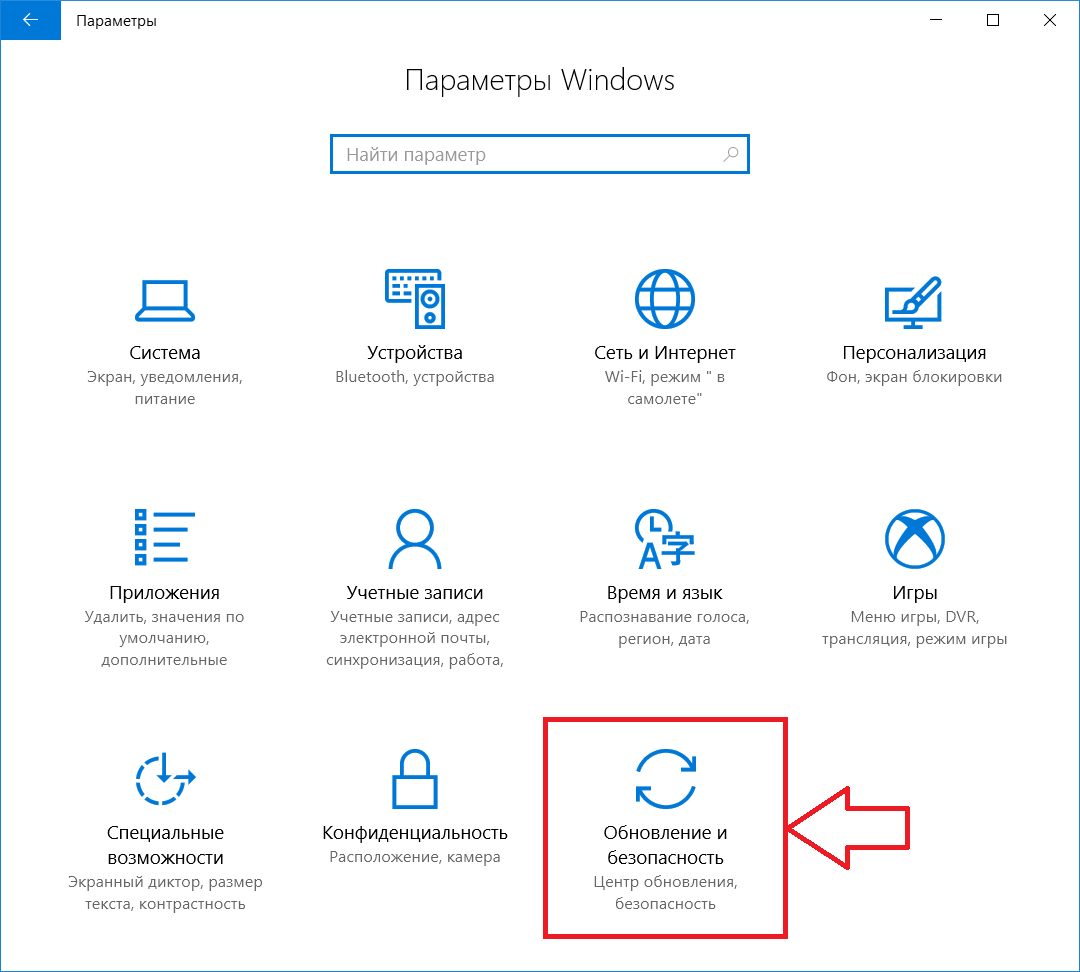Click the back arrow in title bar
The height and width of the screenshot is (972, 1080).
coord(30,20)
